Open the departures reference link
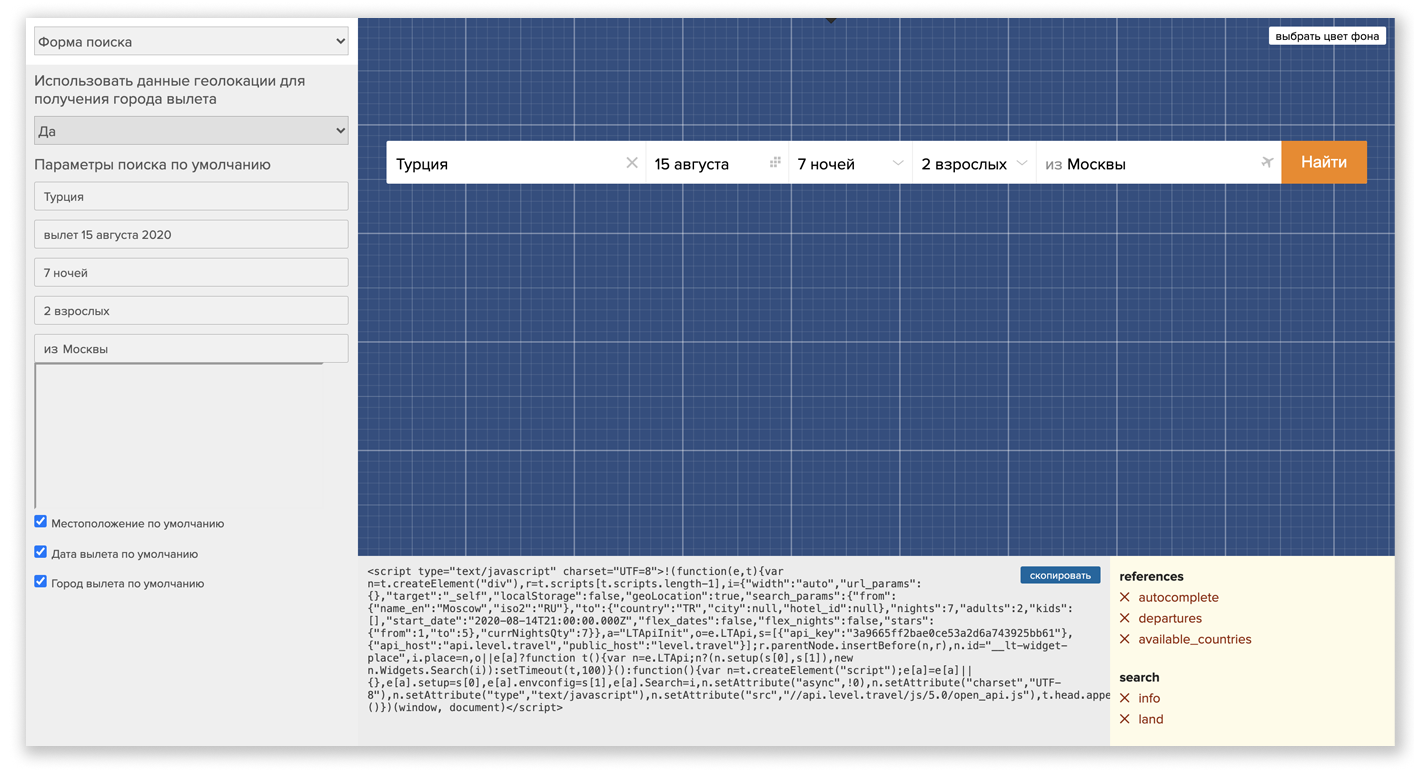1414x775 pixels. pyautogui.click(x=1170, y=618)
